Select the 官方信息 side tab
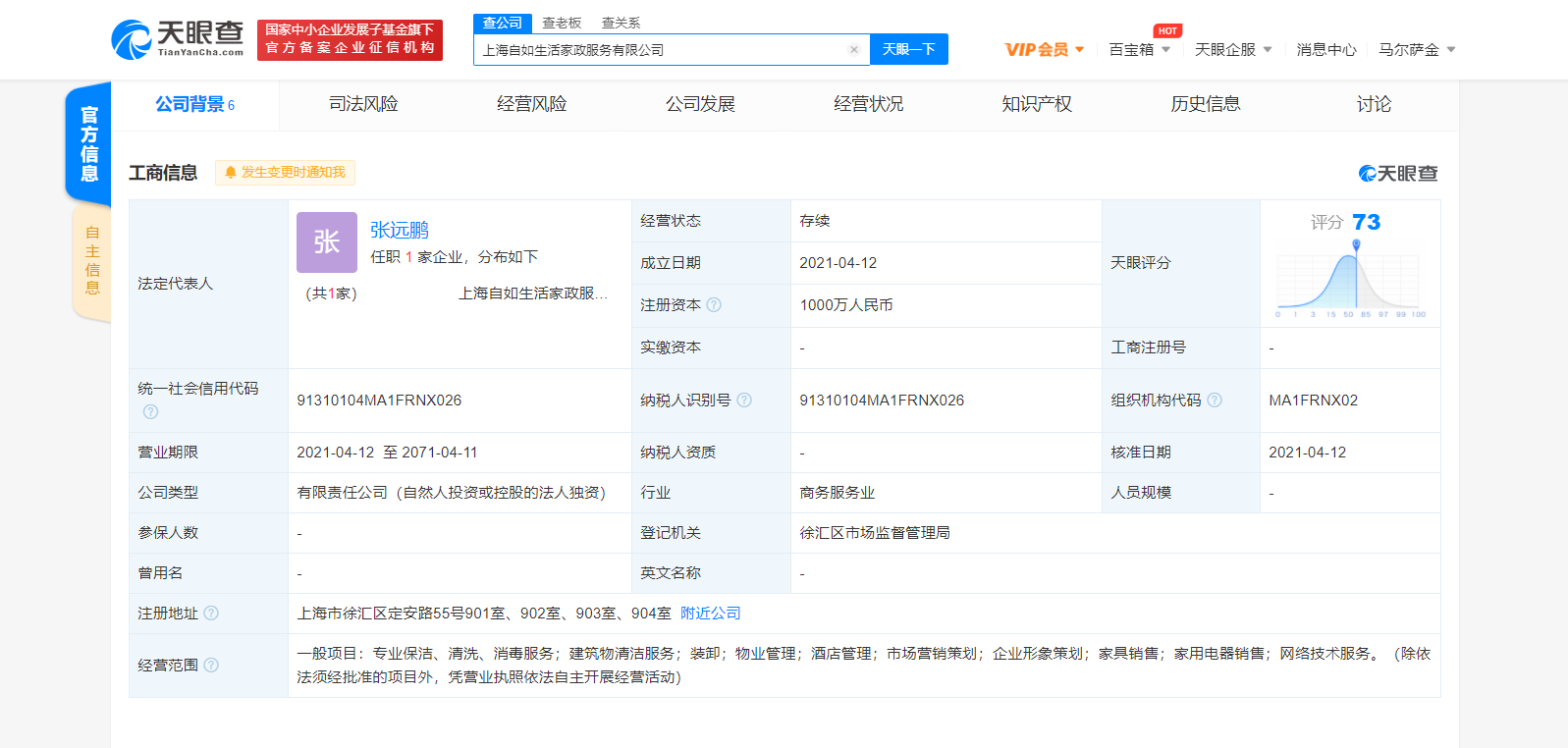This screenshot has width=1568, height=748. (88, 143)
